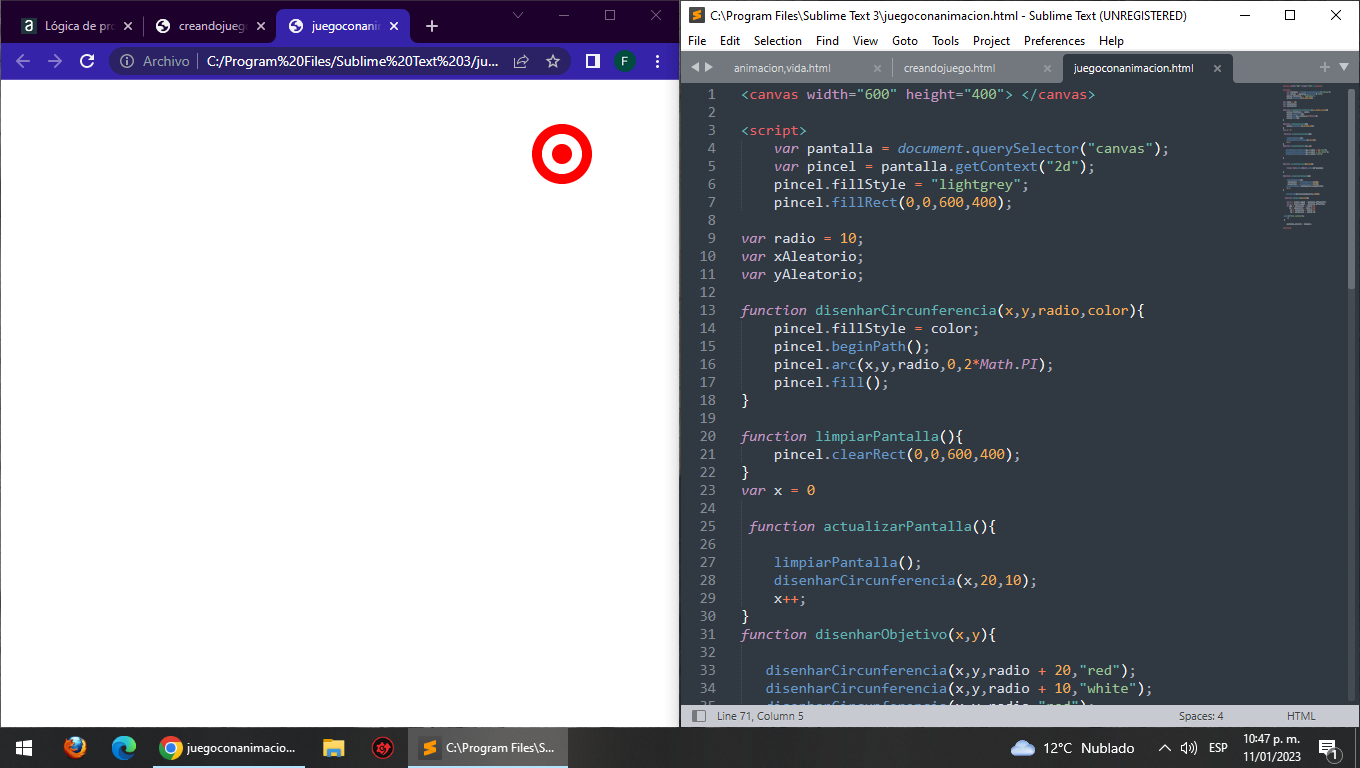Share this page from the address bar
Image resolution: width=1360 pixels, height=768 pixels.
click(x=521, y=61)
